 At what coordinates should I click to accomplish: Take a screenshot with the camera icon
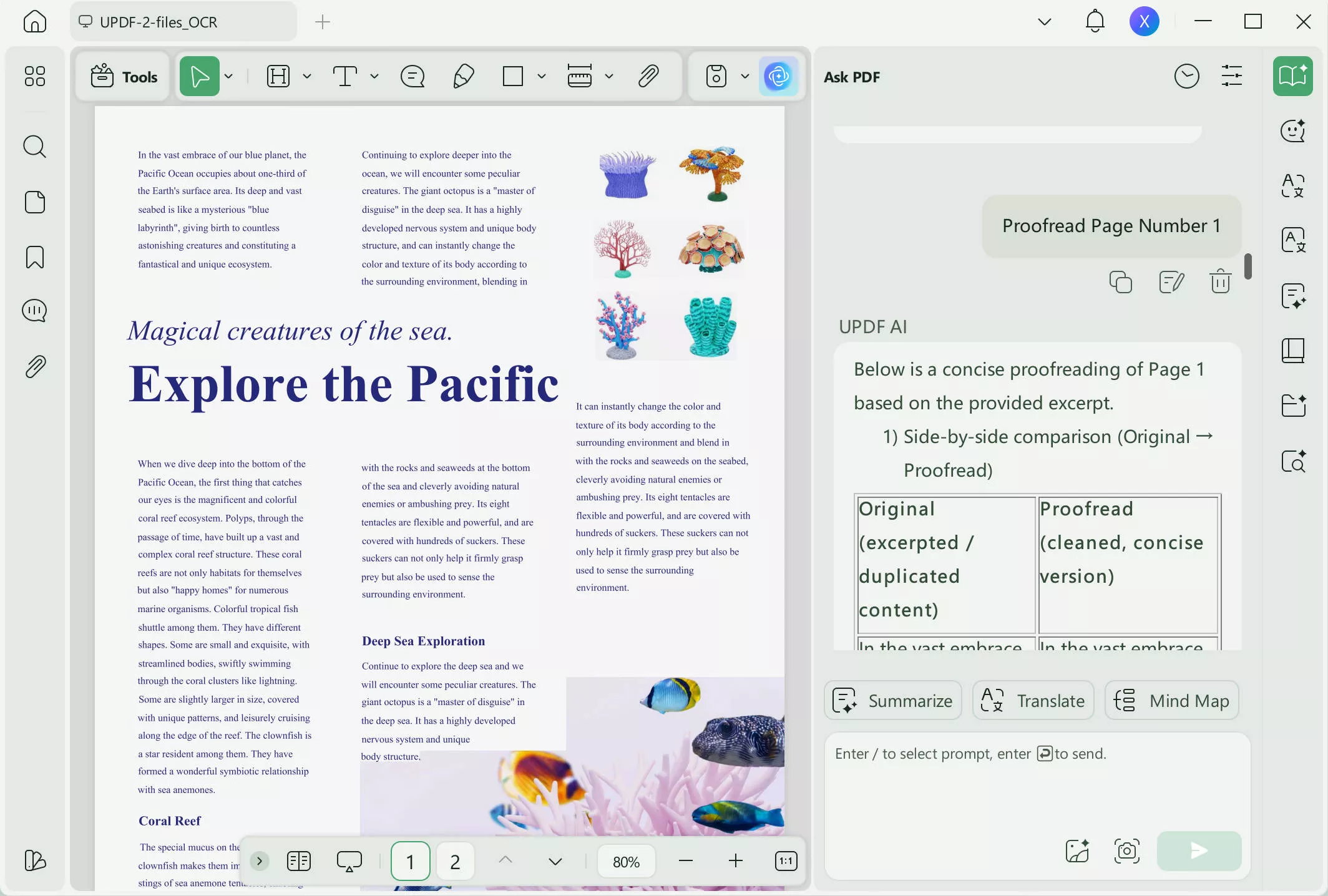[x=1126, y=850]
